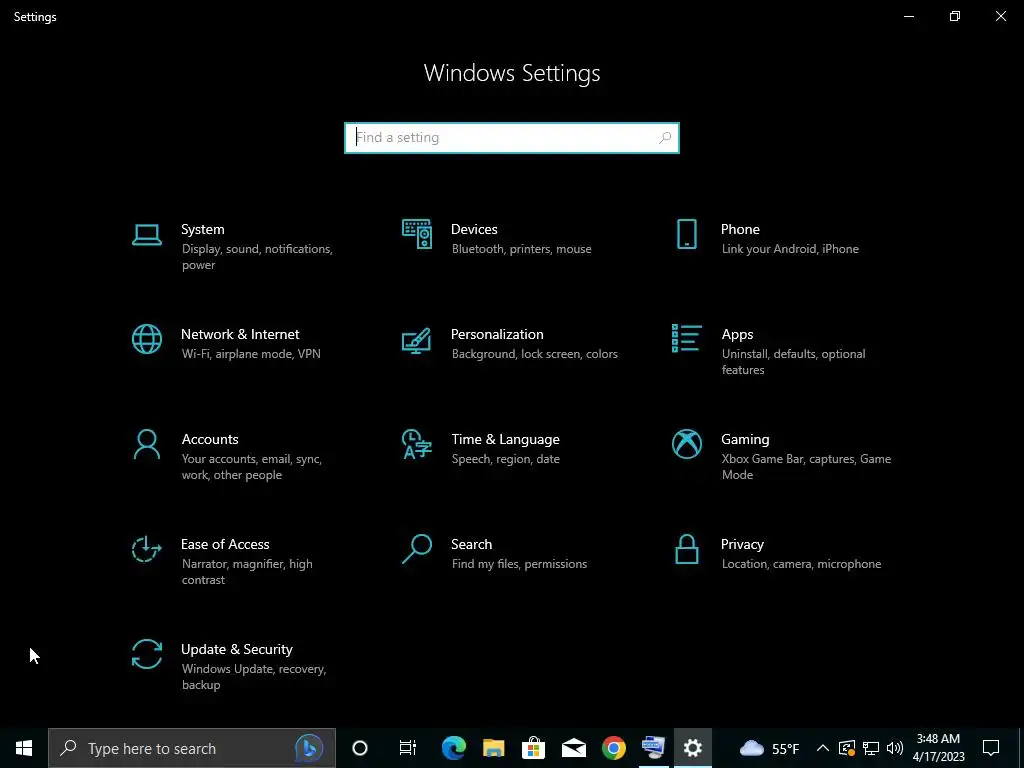The width and height of the screenshot is (1024, 768).
Task: Switch to the computer monitor app beside Chrome
Action: point(653,748)
